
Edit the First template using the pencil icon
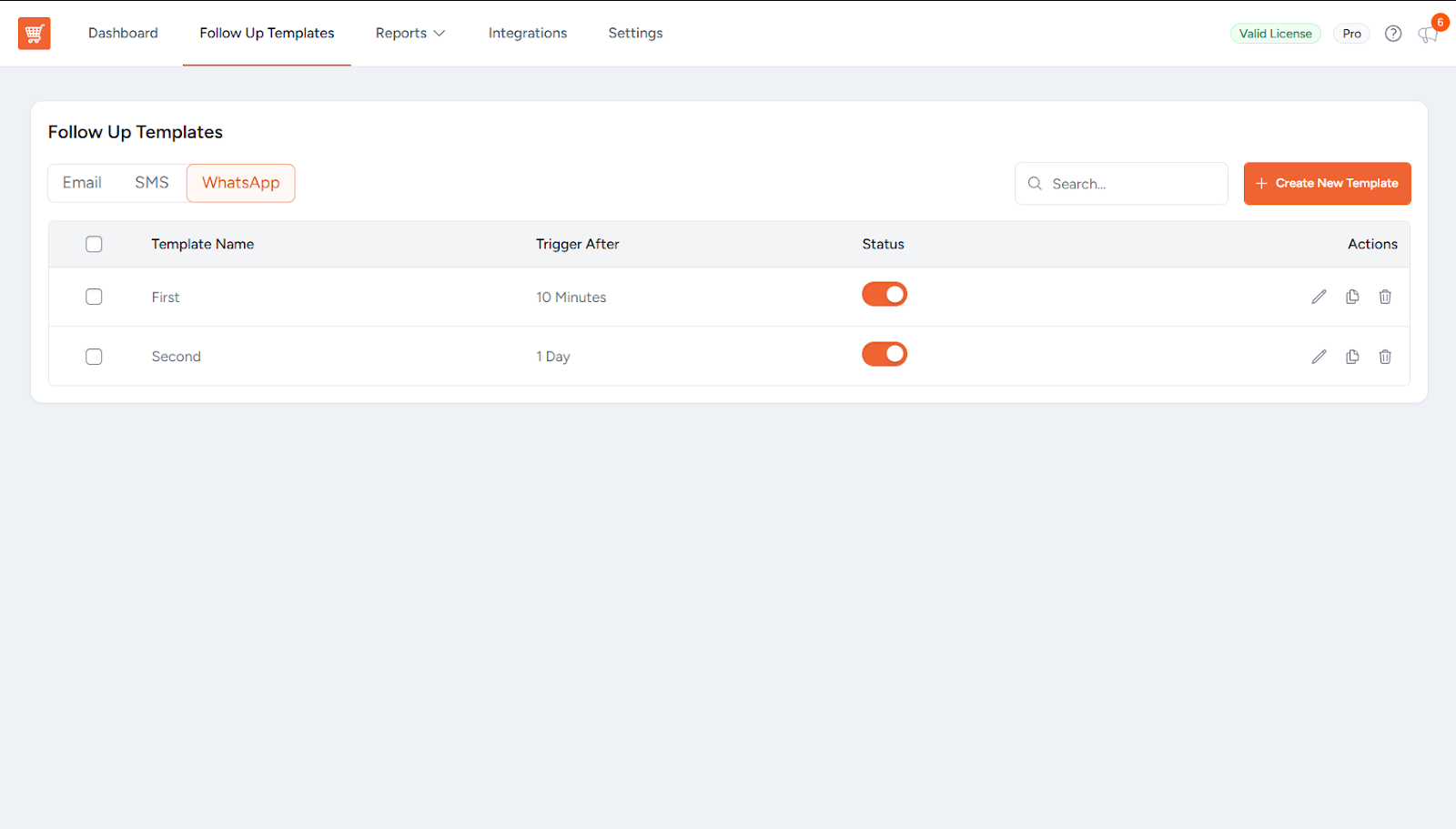pyautogui.click(x=1319, y=297)
